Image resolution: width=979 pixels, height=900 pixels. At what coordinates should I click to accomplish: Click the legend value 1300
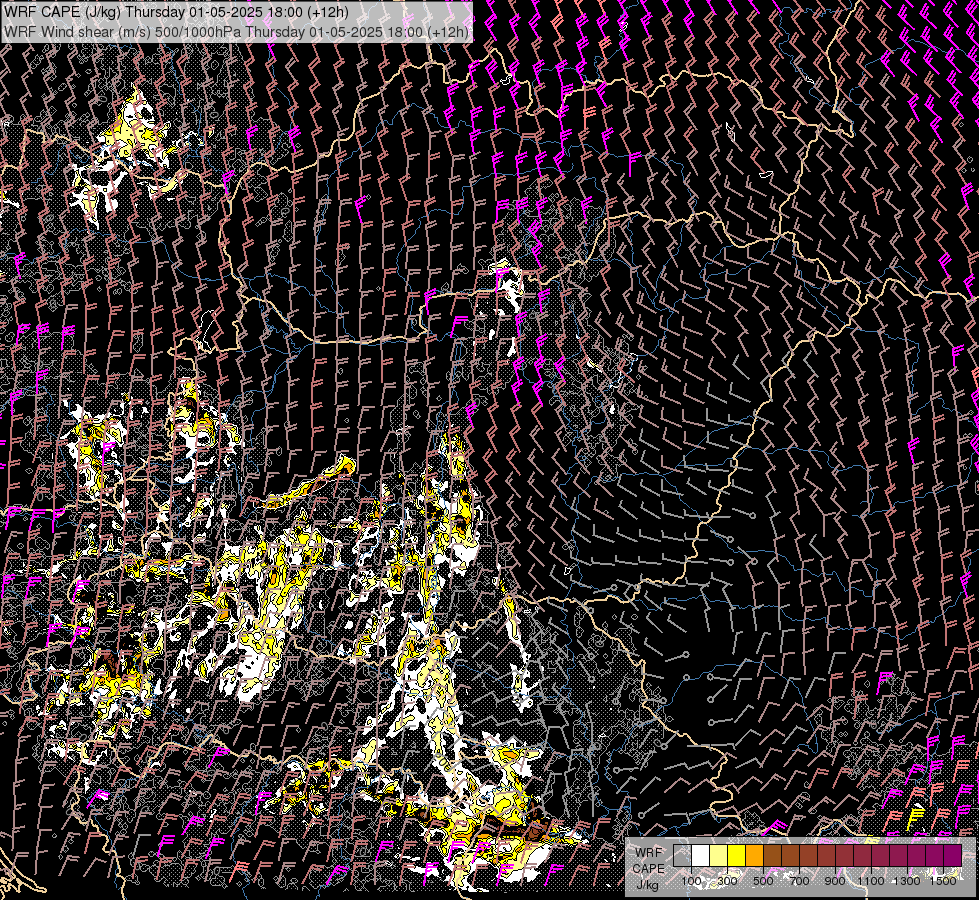click(907, 881)
